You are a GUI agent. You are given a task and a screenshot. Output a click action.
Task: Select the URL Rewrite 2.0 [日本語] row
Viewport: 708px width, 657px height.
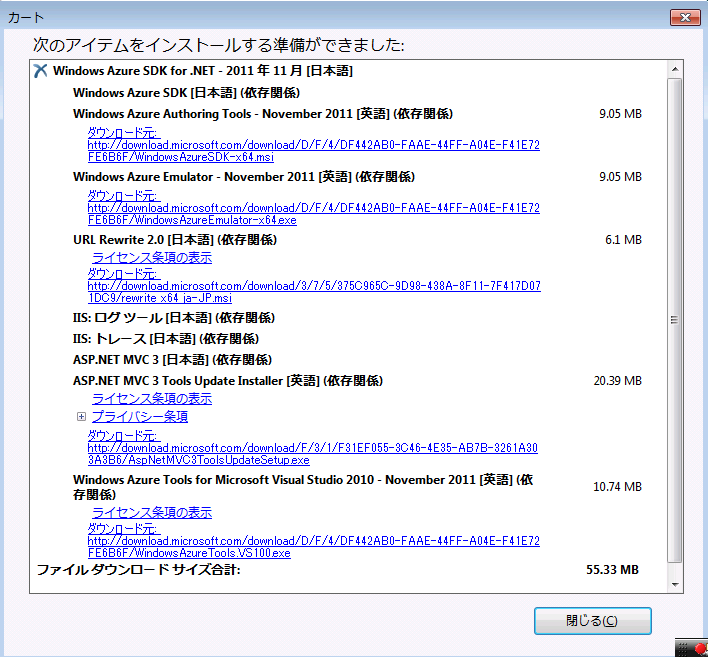coord(175,240)
